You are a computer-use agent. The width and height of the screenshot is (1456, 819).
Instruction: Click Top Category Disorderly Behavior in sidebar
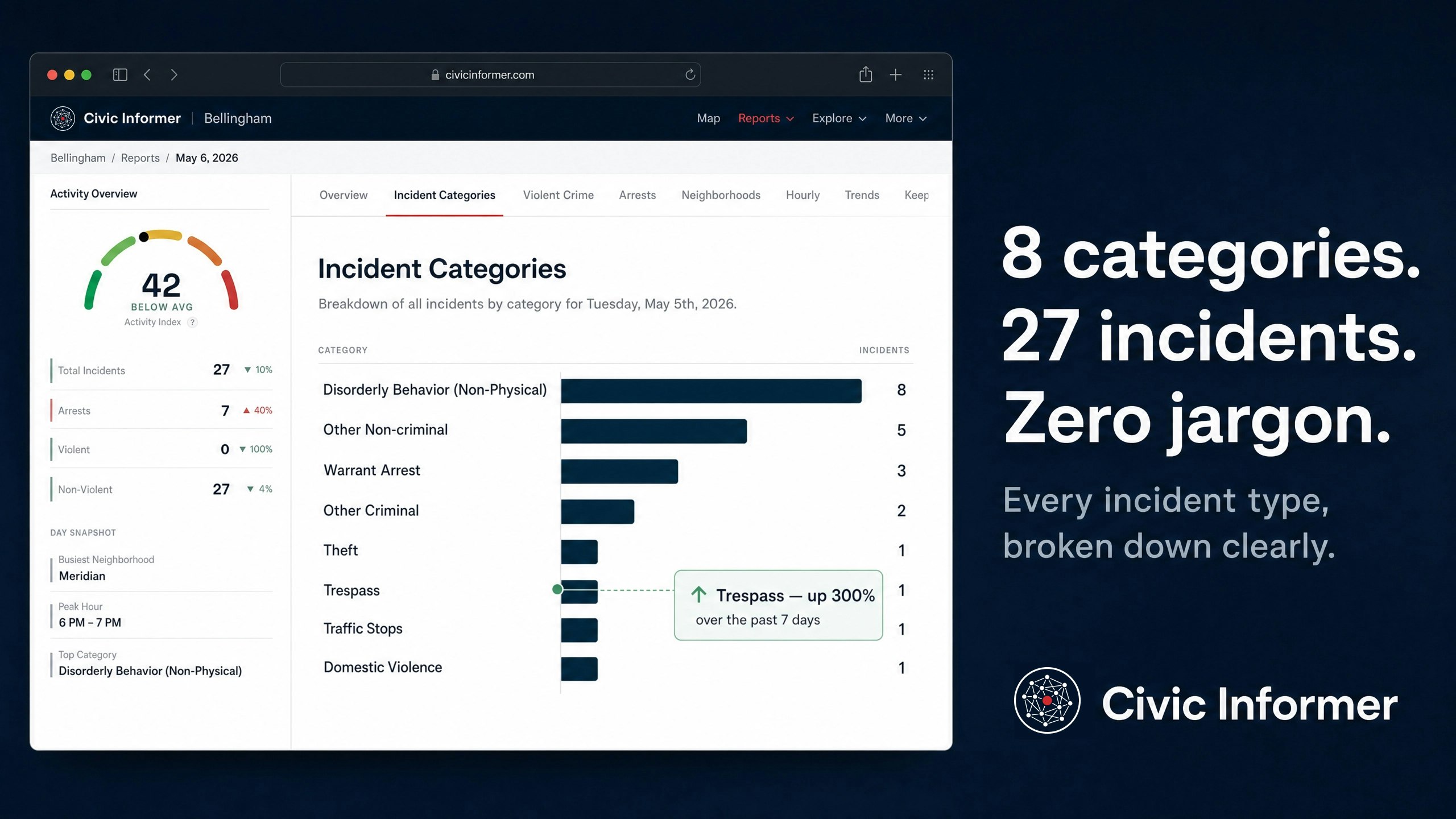(150, 671)
